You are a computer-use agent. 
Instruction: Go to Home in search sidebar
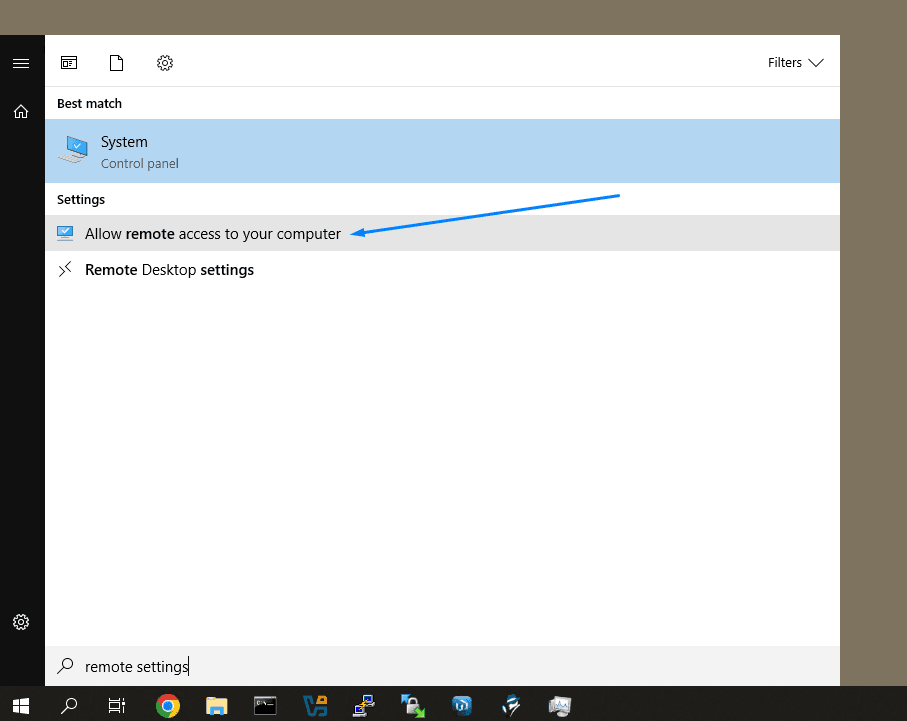click(x=21, y=111)
